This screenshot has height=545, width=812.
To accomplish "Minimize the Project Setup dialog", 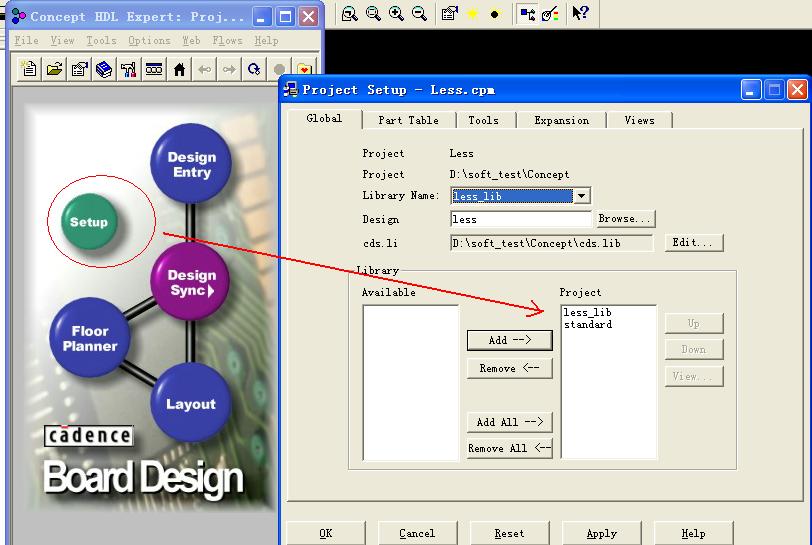I will click(751, 90).
